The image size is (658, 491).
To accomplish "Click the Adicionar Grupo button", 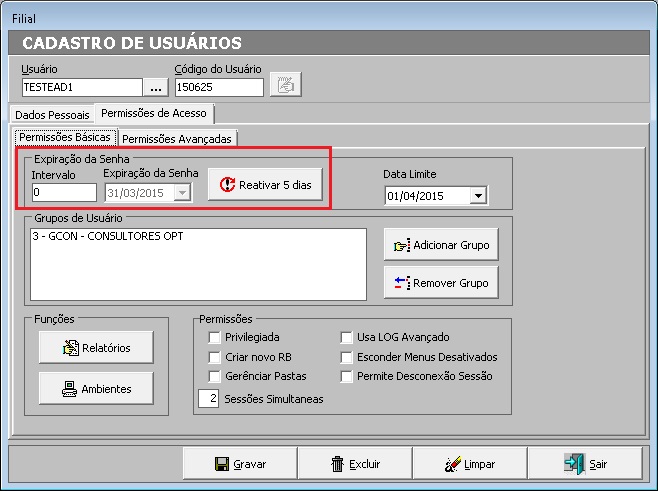I will [440, 244].
